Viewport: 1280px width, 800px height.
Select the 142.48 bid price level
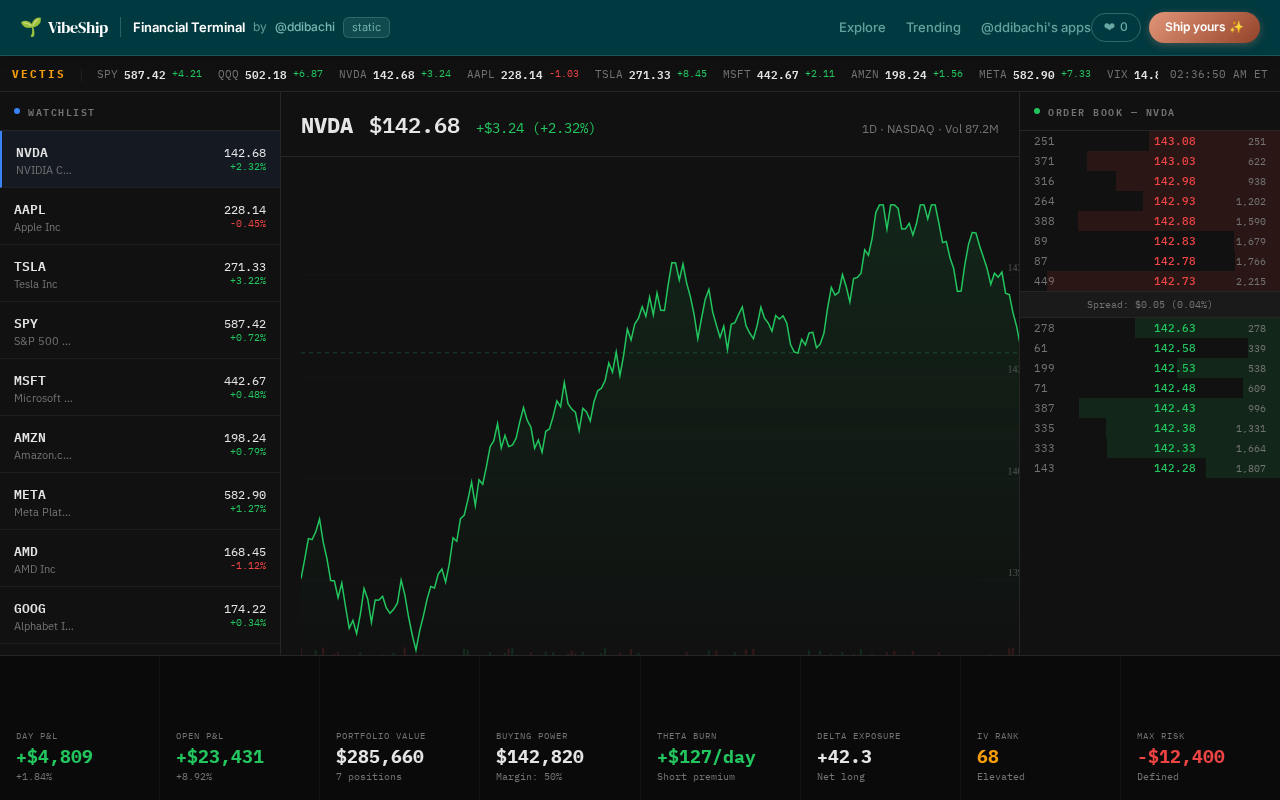tap(1150, 388)
